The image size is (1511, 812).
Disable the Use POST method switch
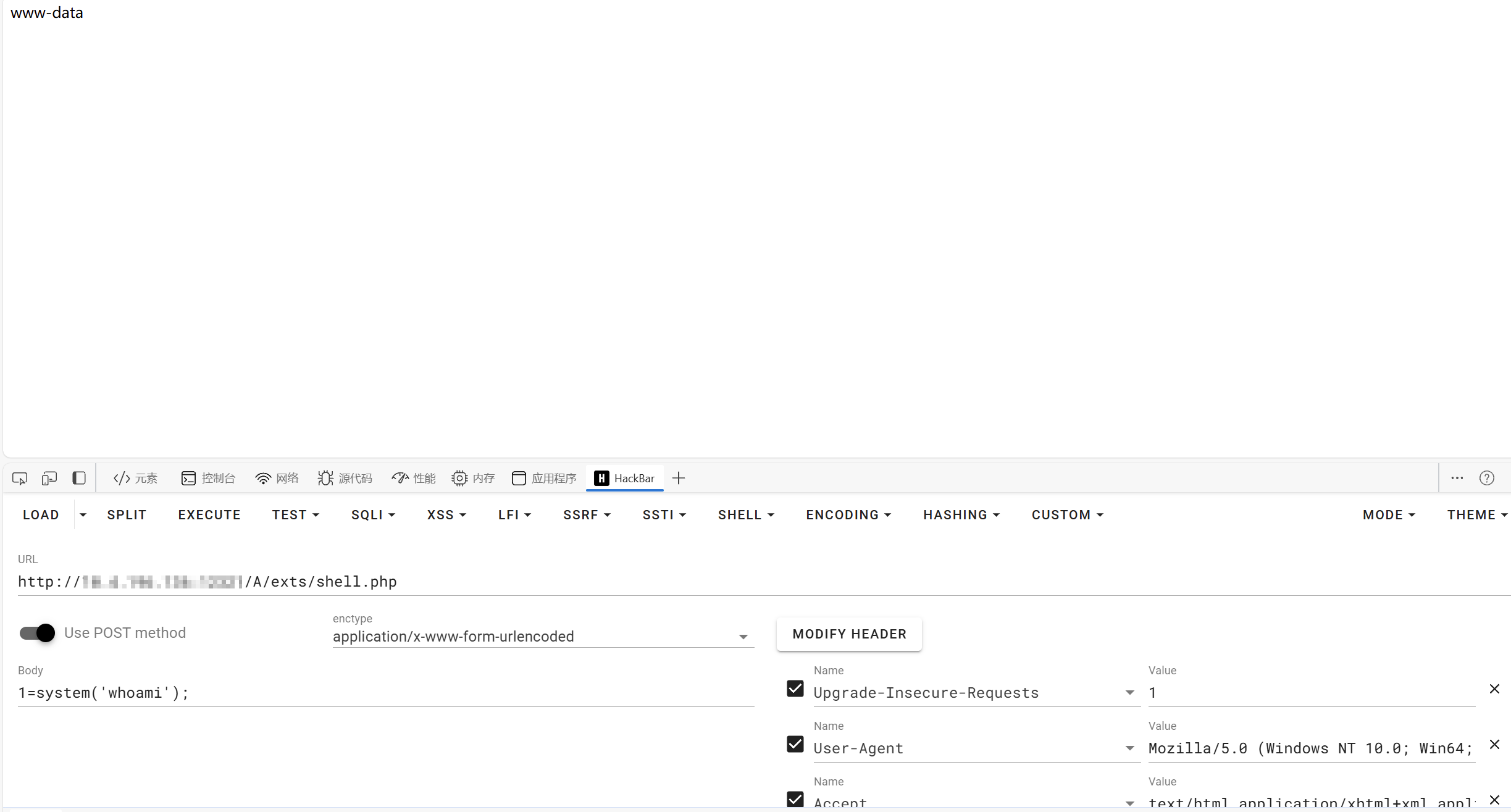coord(37,633)
